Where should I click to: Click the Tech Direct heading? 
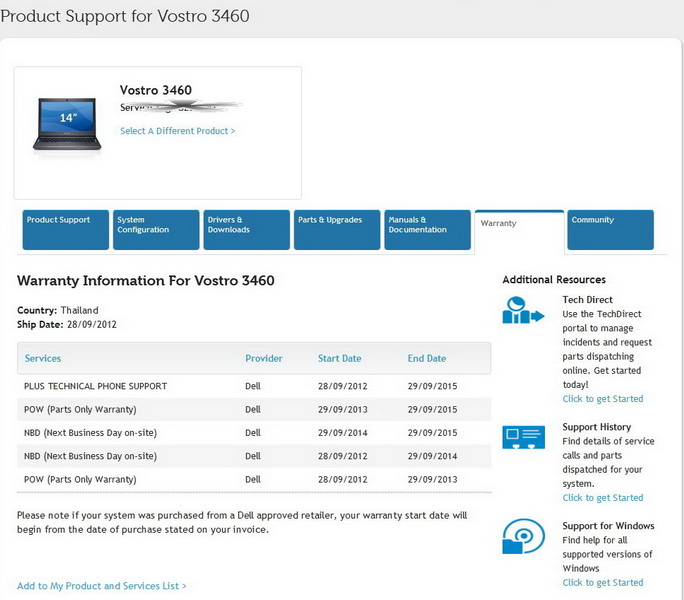coord(587,300)
